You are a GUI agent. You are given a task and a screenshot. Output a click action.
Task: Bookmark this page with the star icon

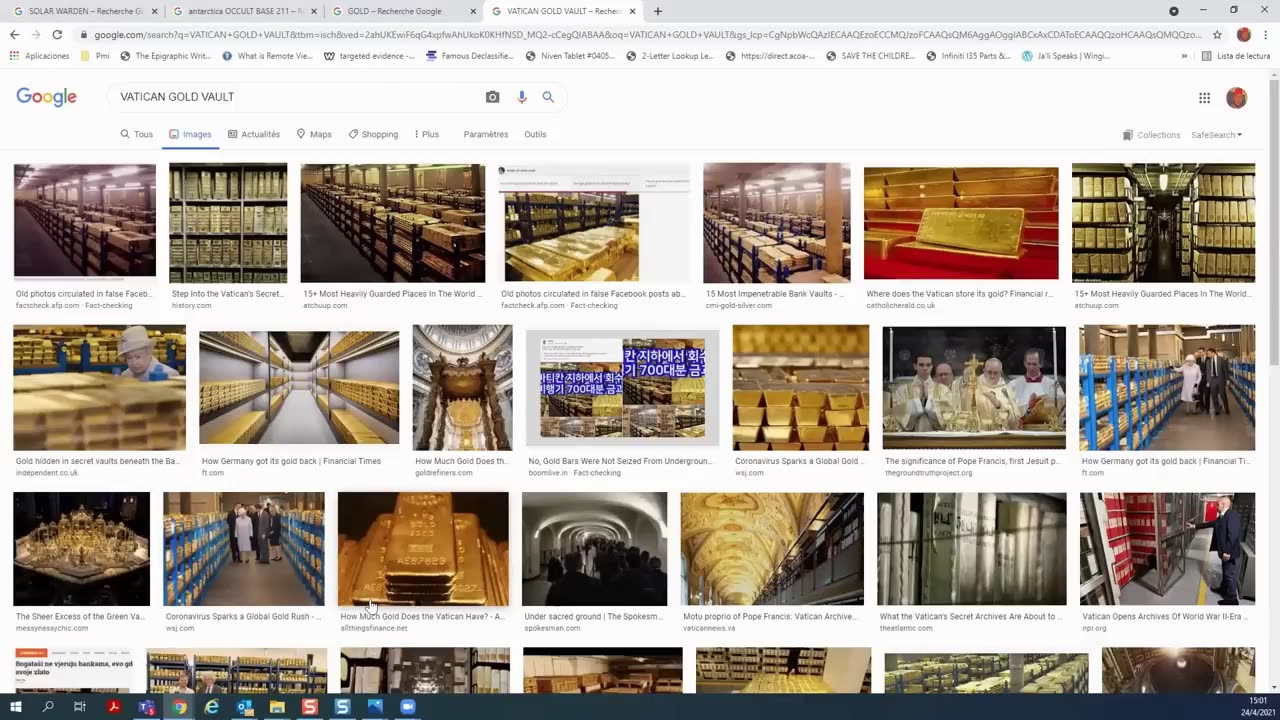point(1217,34)
